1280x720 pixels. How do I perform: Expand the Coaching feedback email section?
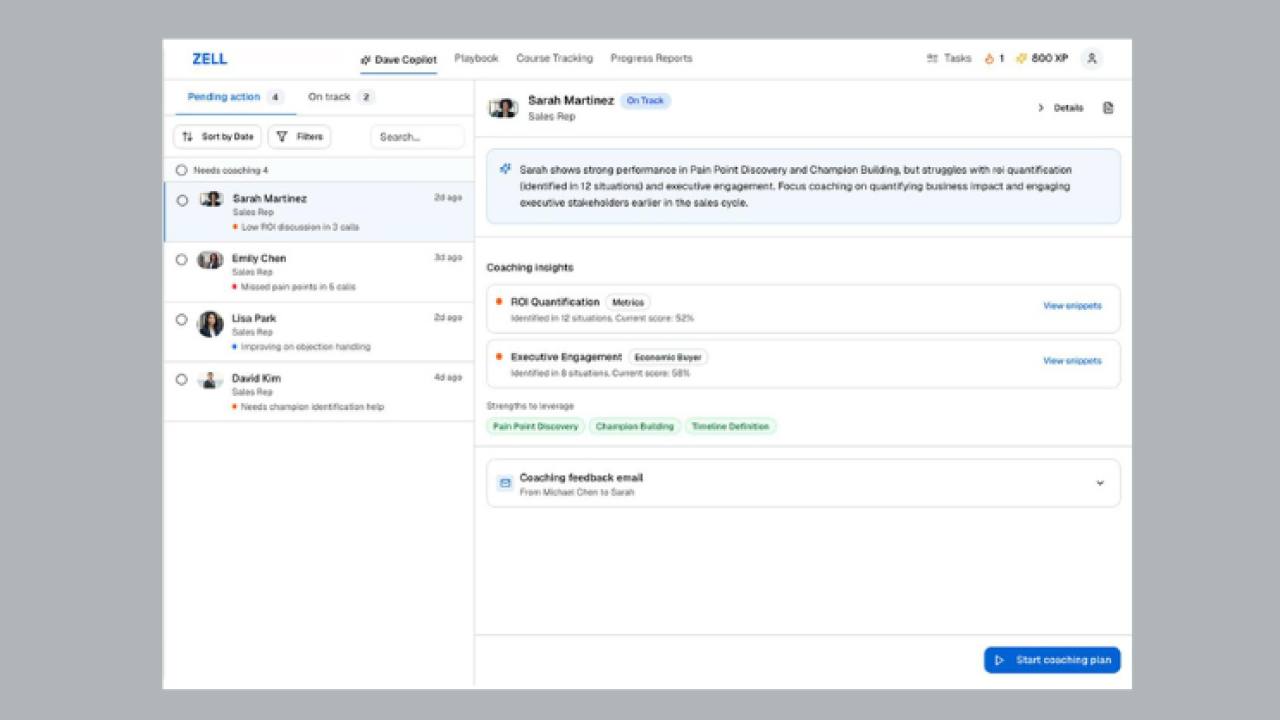tap(1100, 483)
